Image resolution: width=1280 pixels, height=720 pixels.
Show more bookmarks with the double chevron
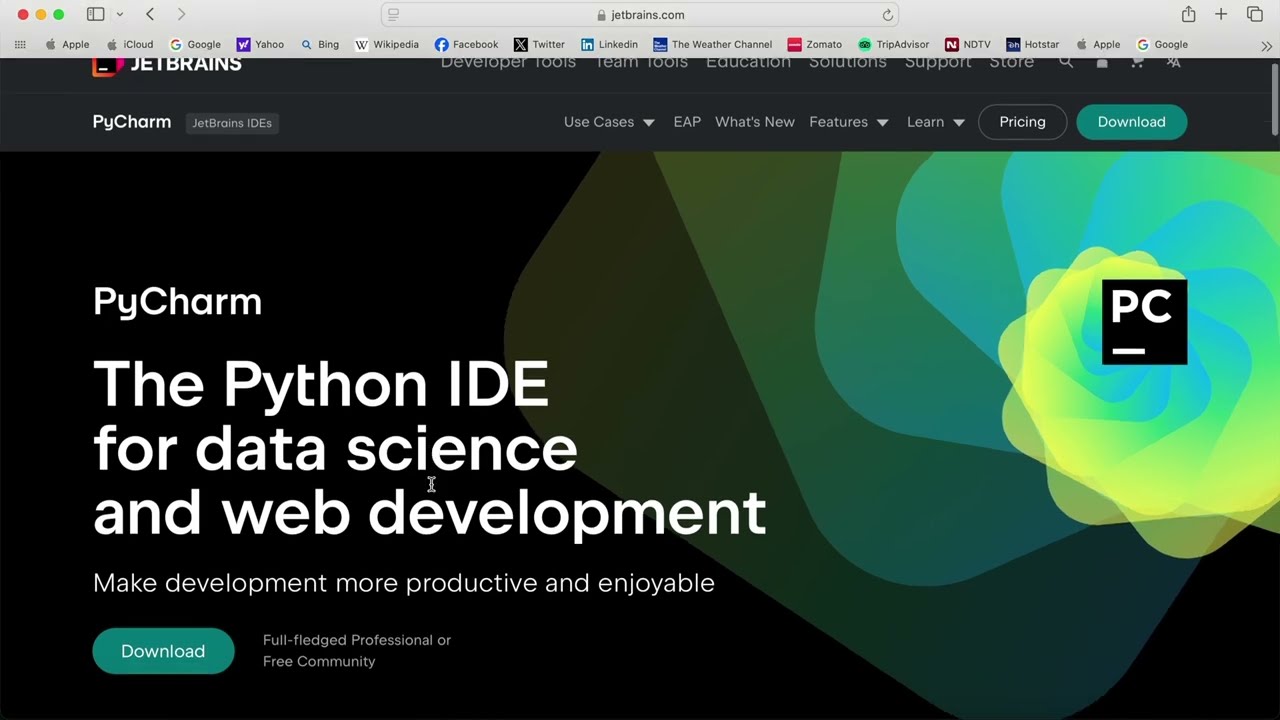[1266, 45]
